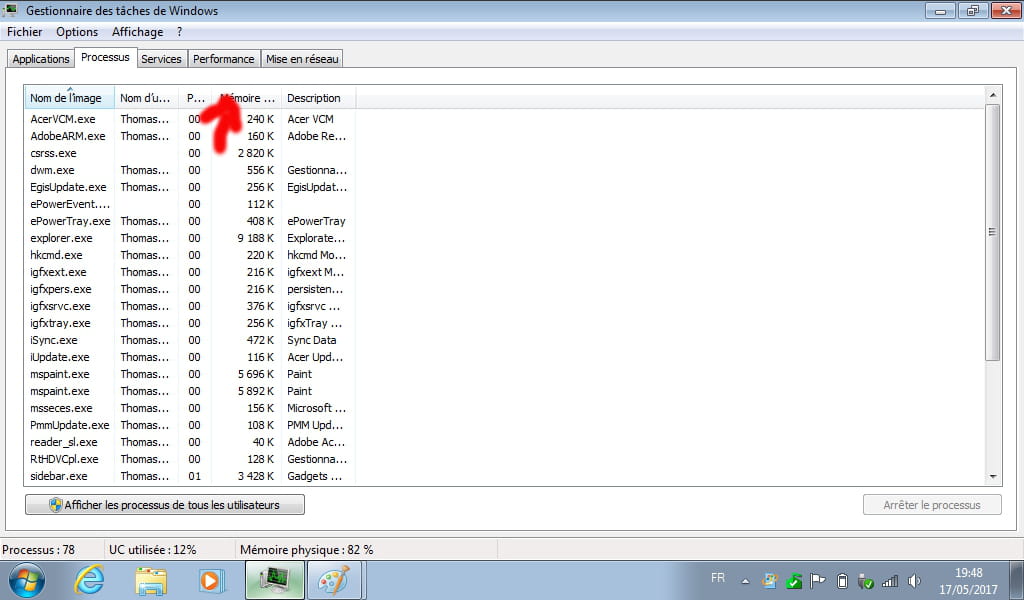
Task: Click the battery tray icon
Action: click(842, 580)
